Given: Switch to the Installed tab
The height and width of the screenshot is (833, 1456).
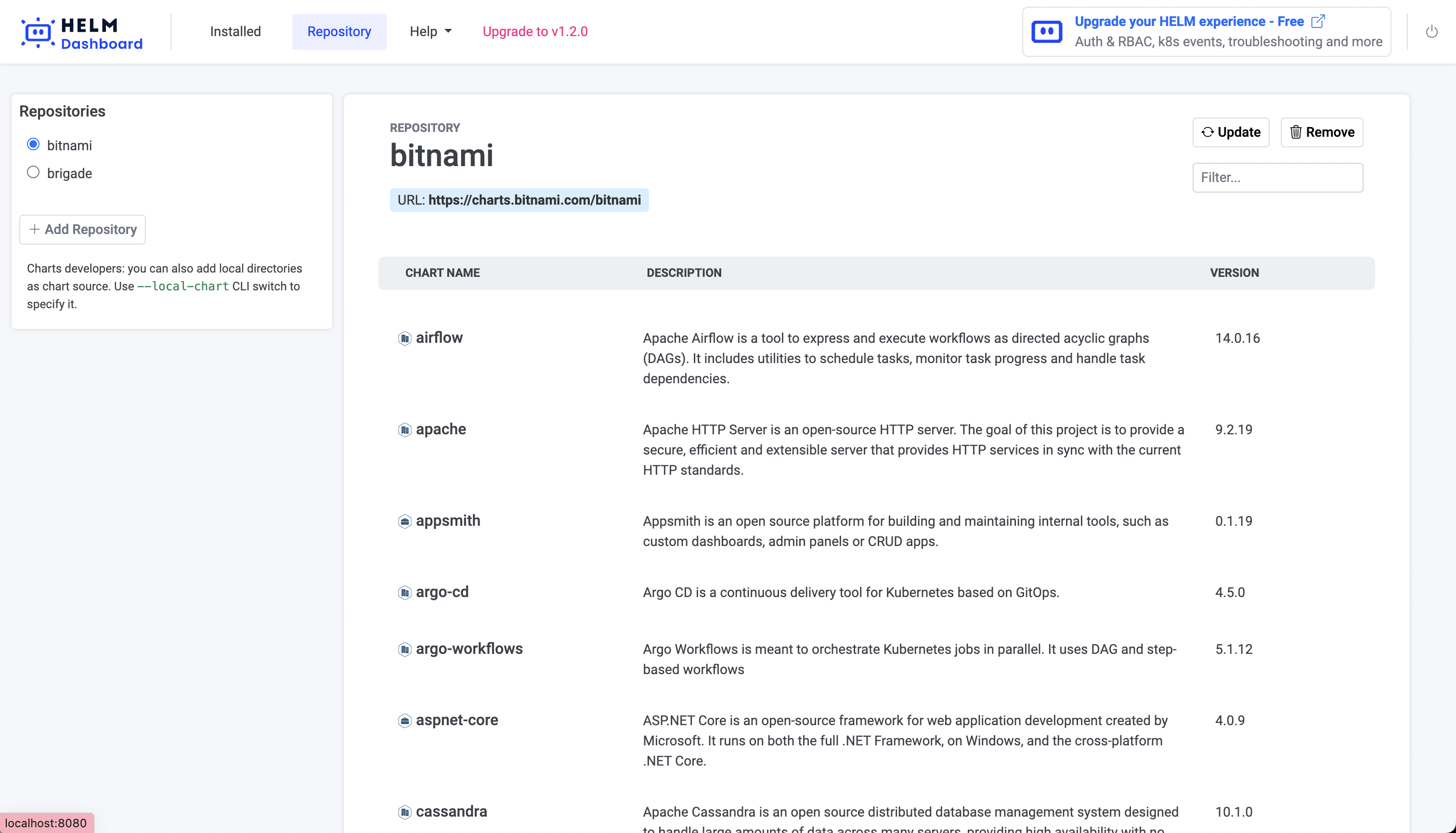Looking at the screenshot, I should (x=235, y=31).
